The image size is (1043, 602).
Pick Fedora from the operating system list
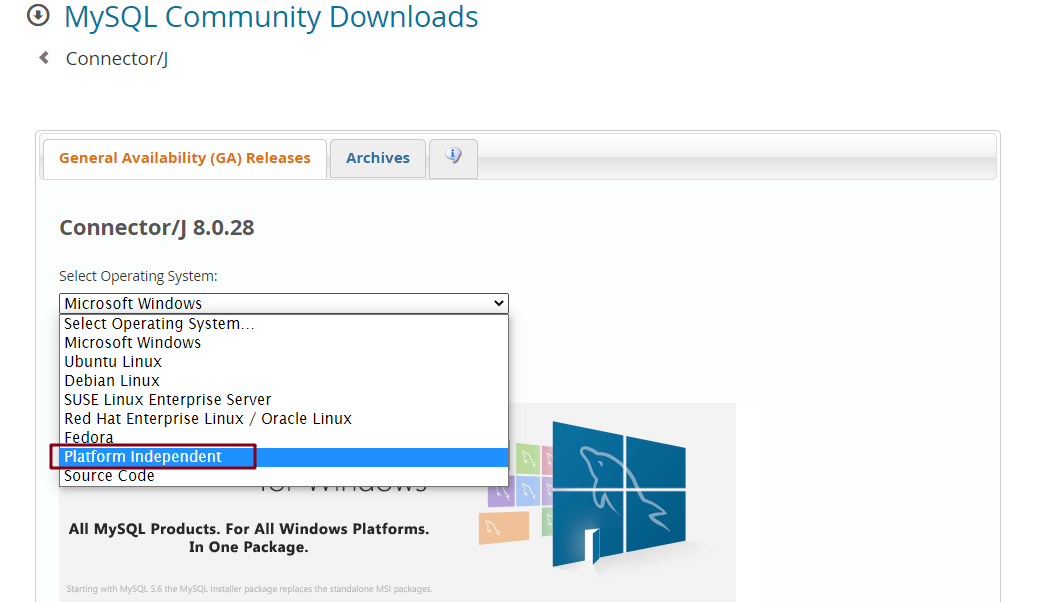coord(89,438)
